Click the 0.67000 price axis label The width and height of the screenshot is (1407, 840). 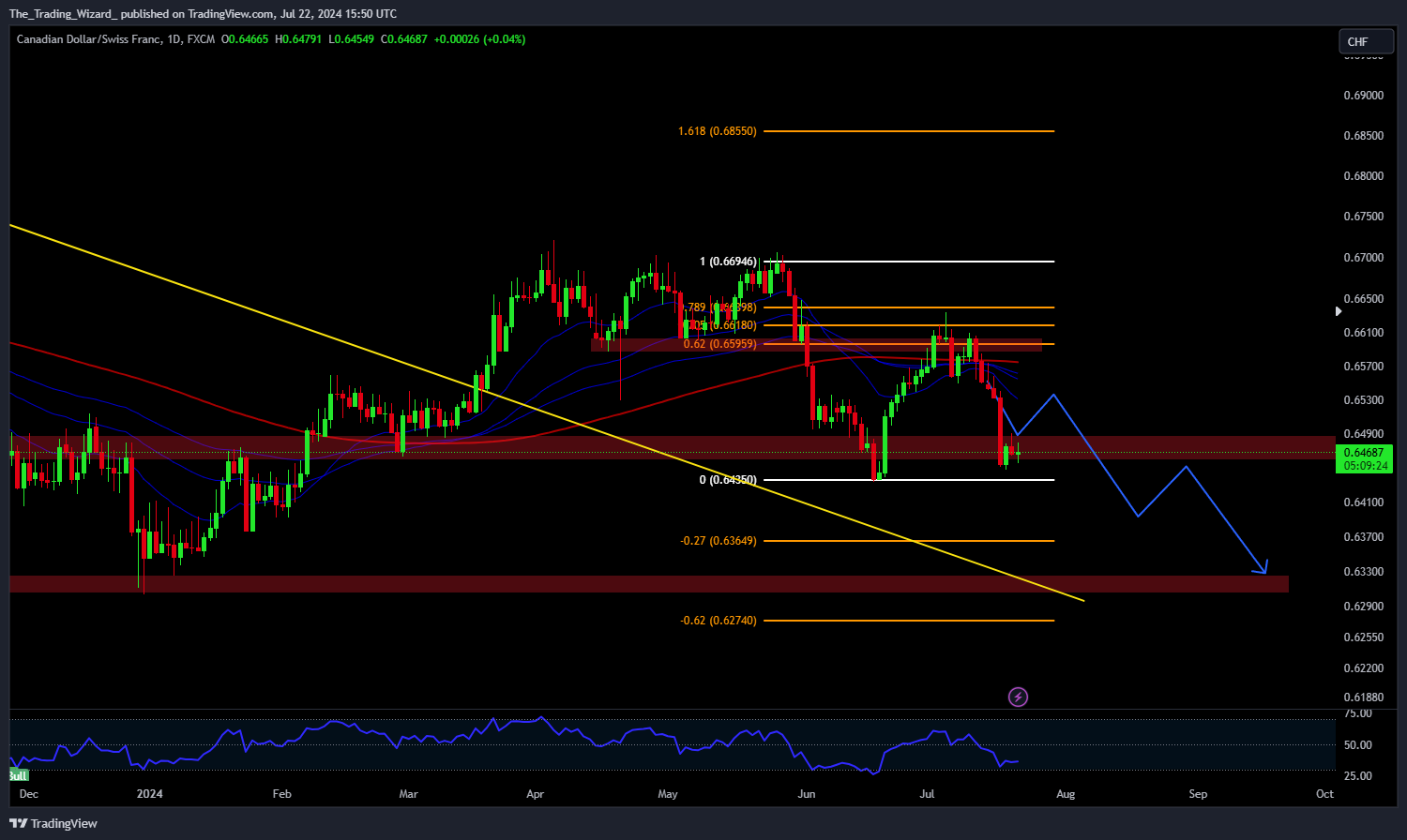point(1363,258)
